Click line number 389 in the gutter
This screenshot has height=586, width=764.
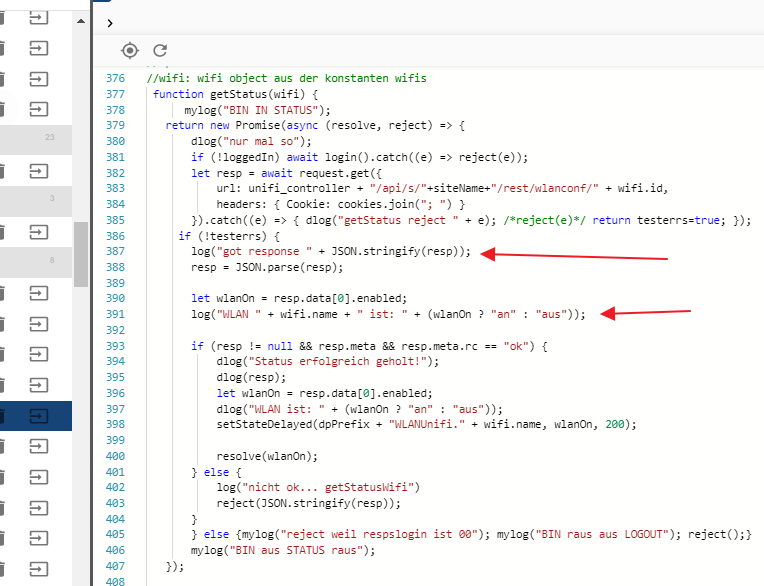tap(115, 283)
